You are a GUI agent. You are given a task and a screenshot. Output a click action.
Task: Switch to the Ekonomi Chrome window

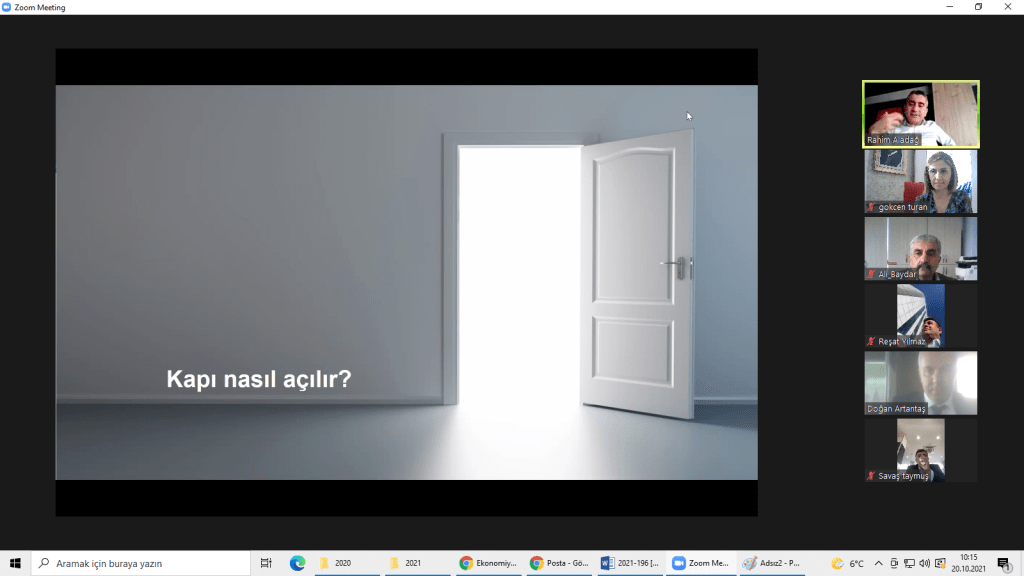point(488,563)
